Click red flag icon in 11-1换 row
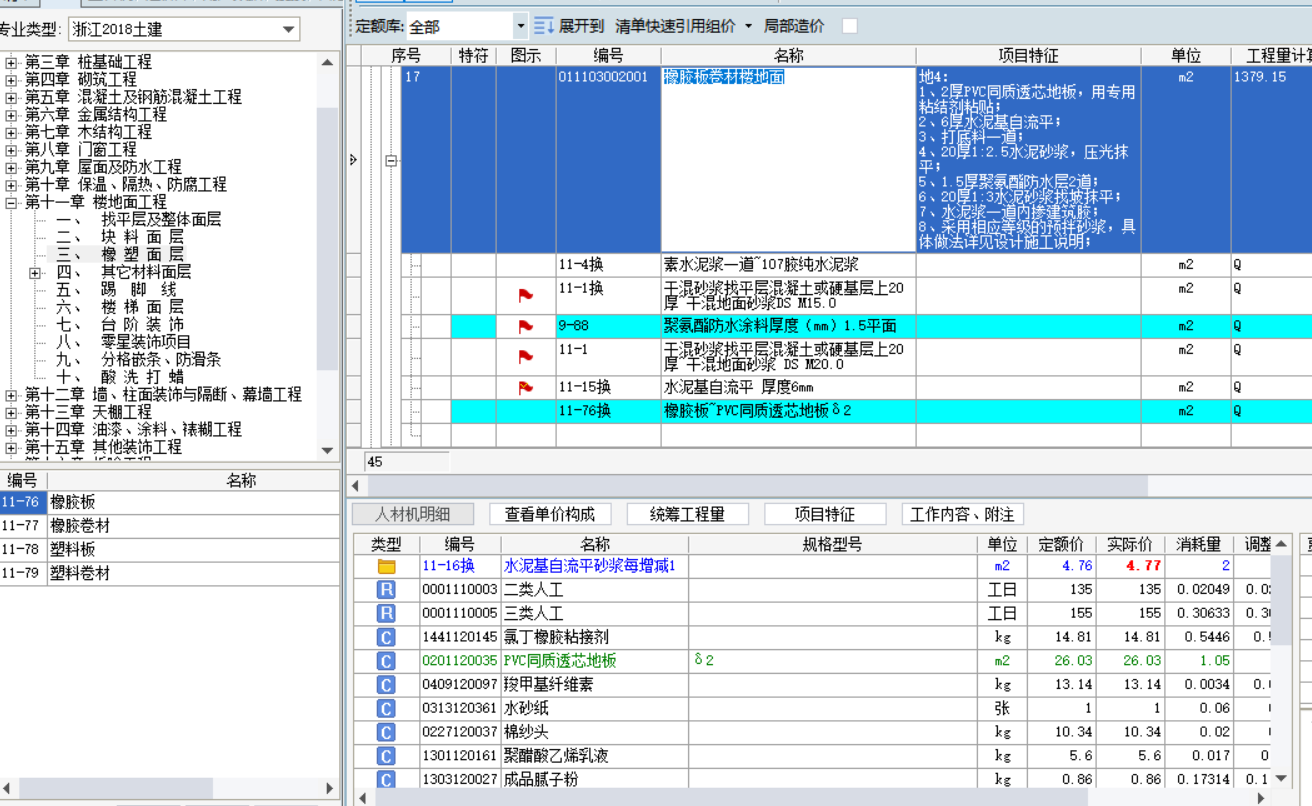 pyautogui.click(x=526, y=296)
